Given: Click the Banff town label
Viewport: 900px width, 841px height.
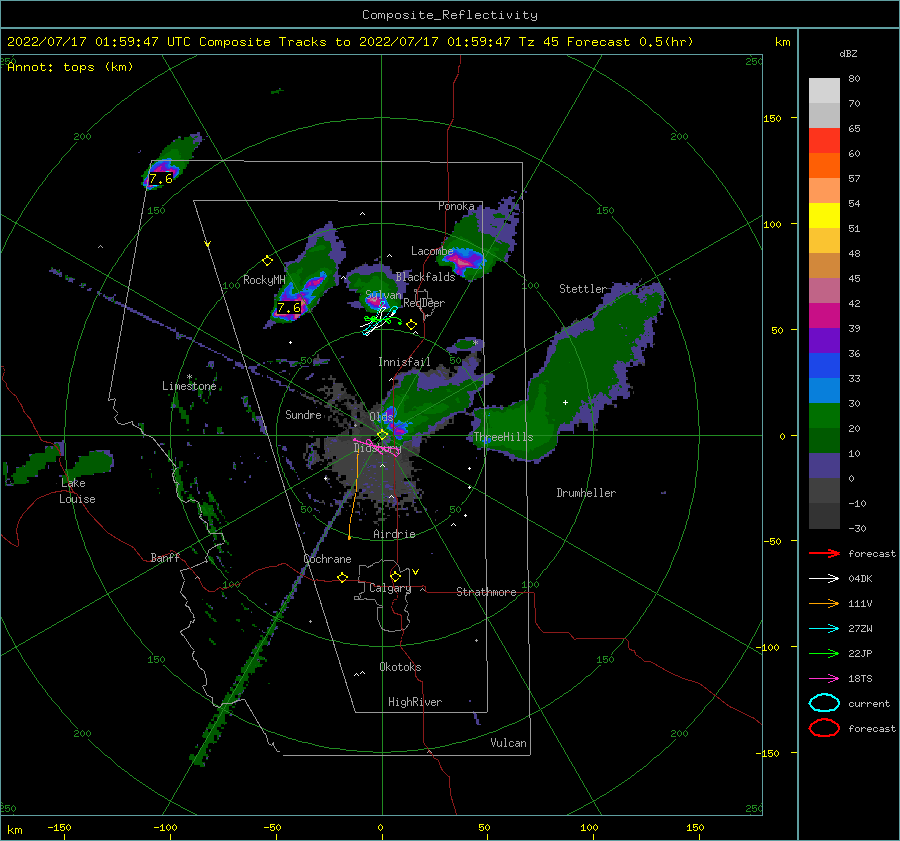Looking at the screenshot, I should point(165,557).
